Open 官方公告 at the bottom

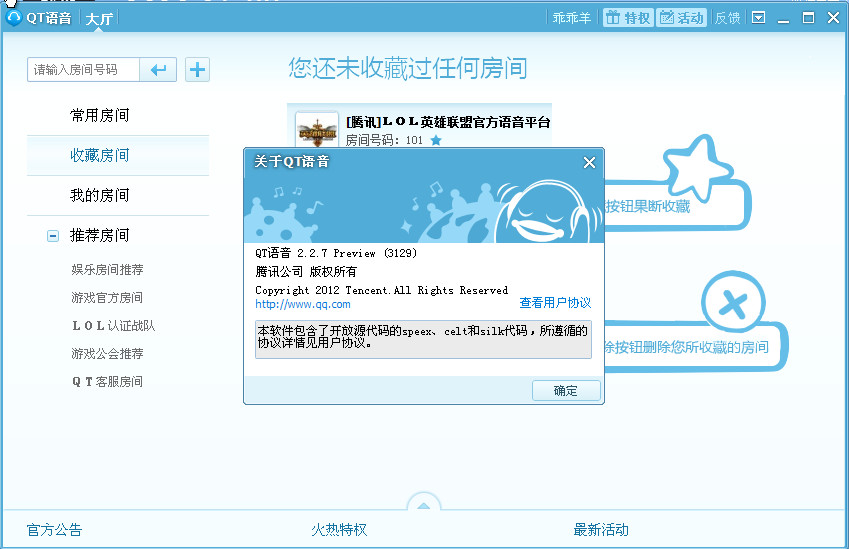(x=54, y=530)
